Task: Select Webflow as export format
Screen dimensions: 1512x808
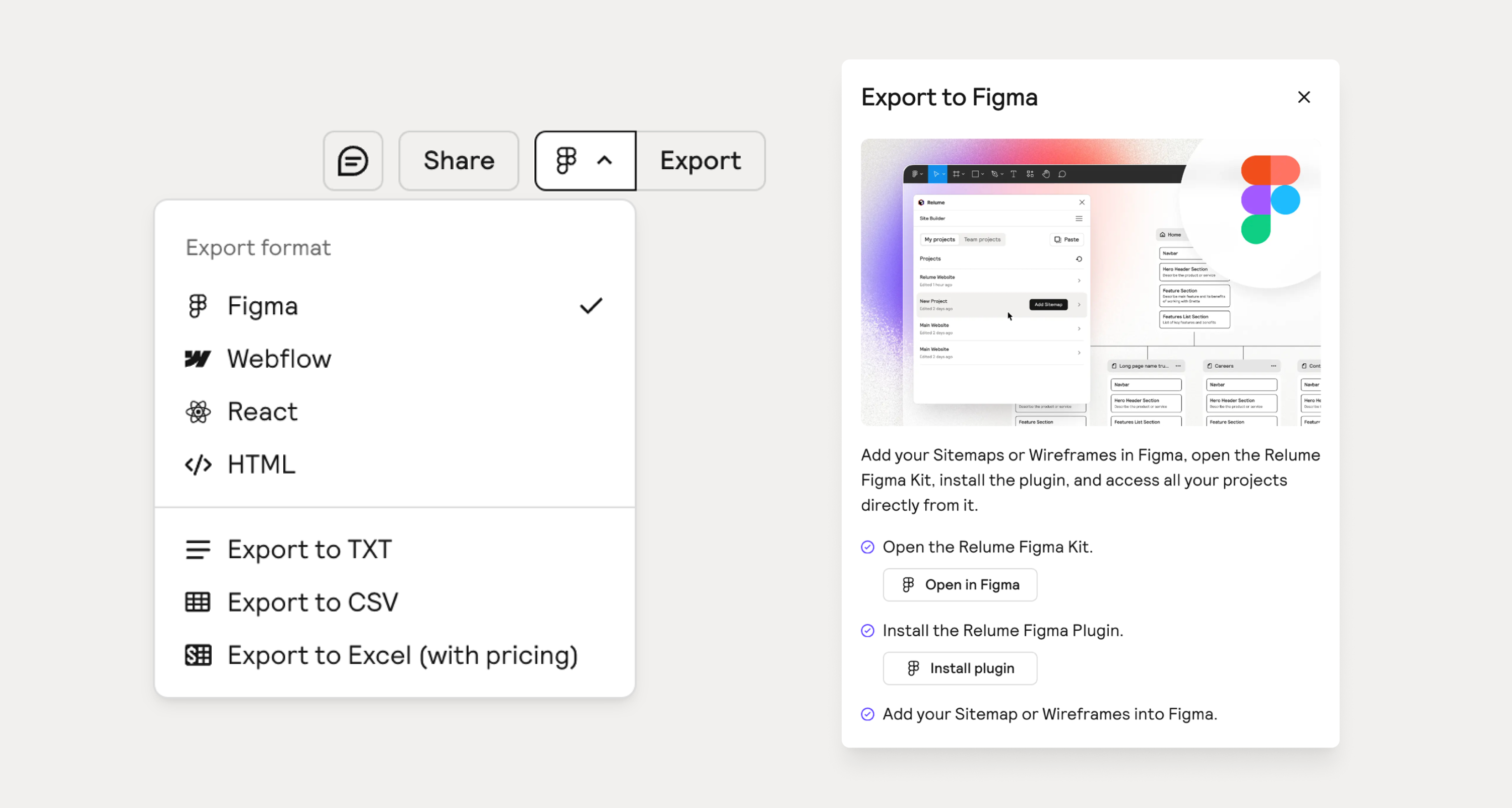Action: point(395,359)
